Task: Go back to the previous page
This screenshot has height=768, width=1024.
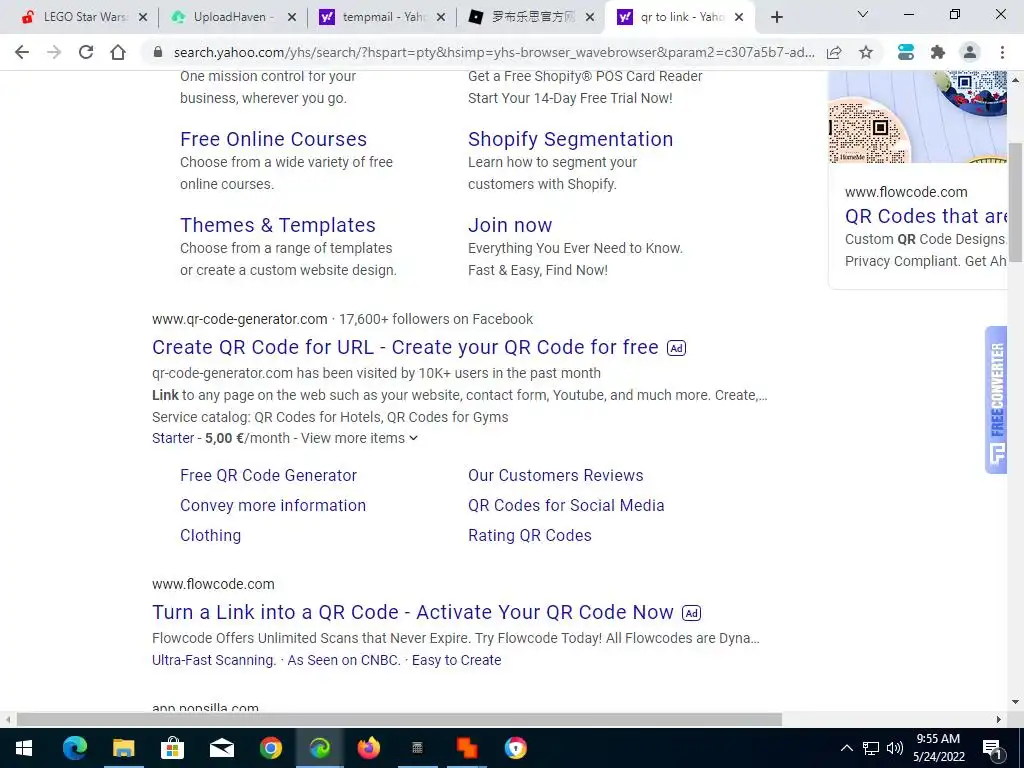Action: tap(22, 52)
